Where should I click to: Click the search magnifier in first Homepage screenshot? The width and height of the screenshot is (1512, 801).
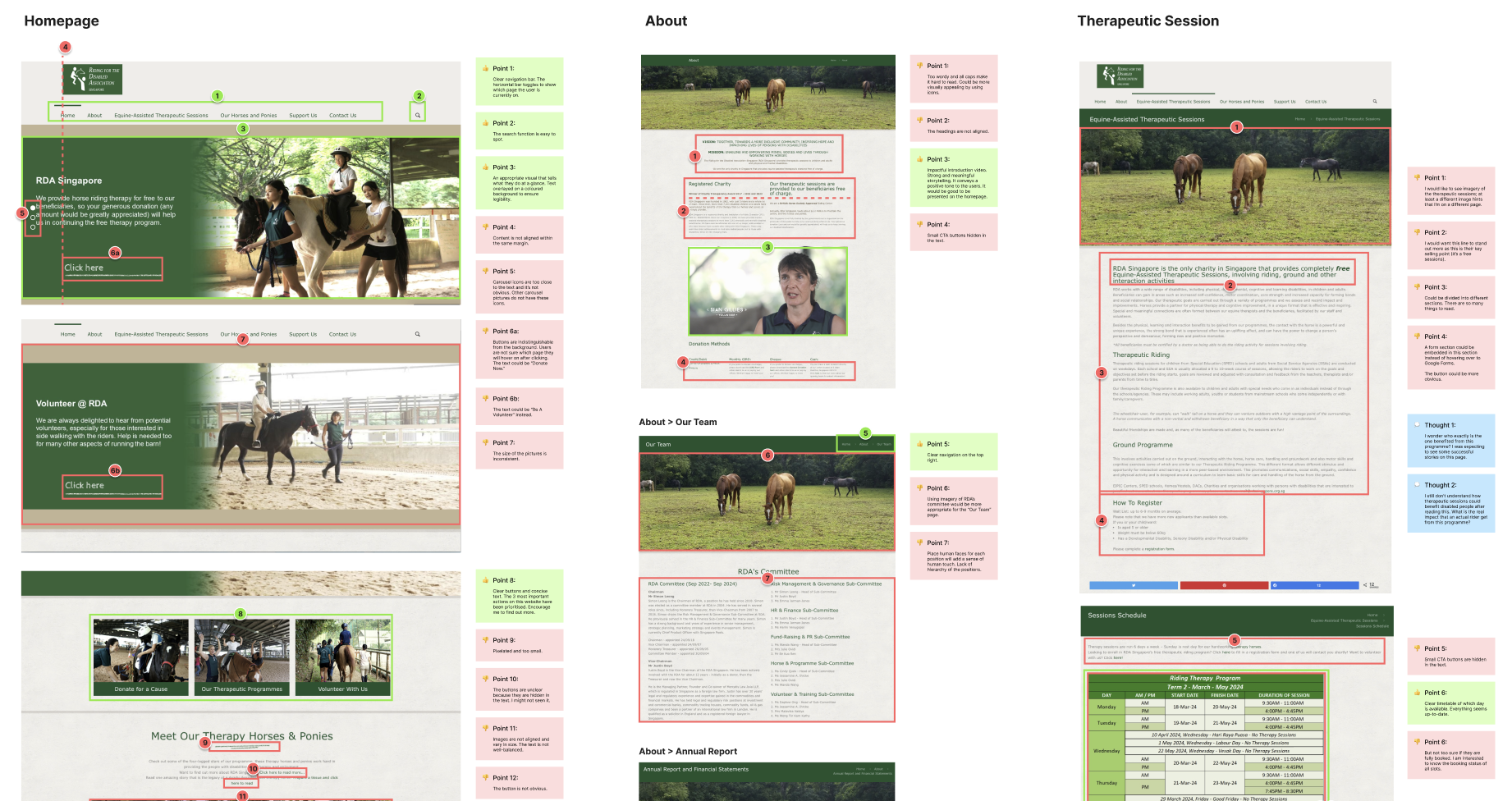click(x=417, y=116)
